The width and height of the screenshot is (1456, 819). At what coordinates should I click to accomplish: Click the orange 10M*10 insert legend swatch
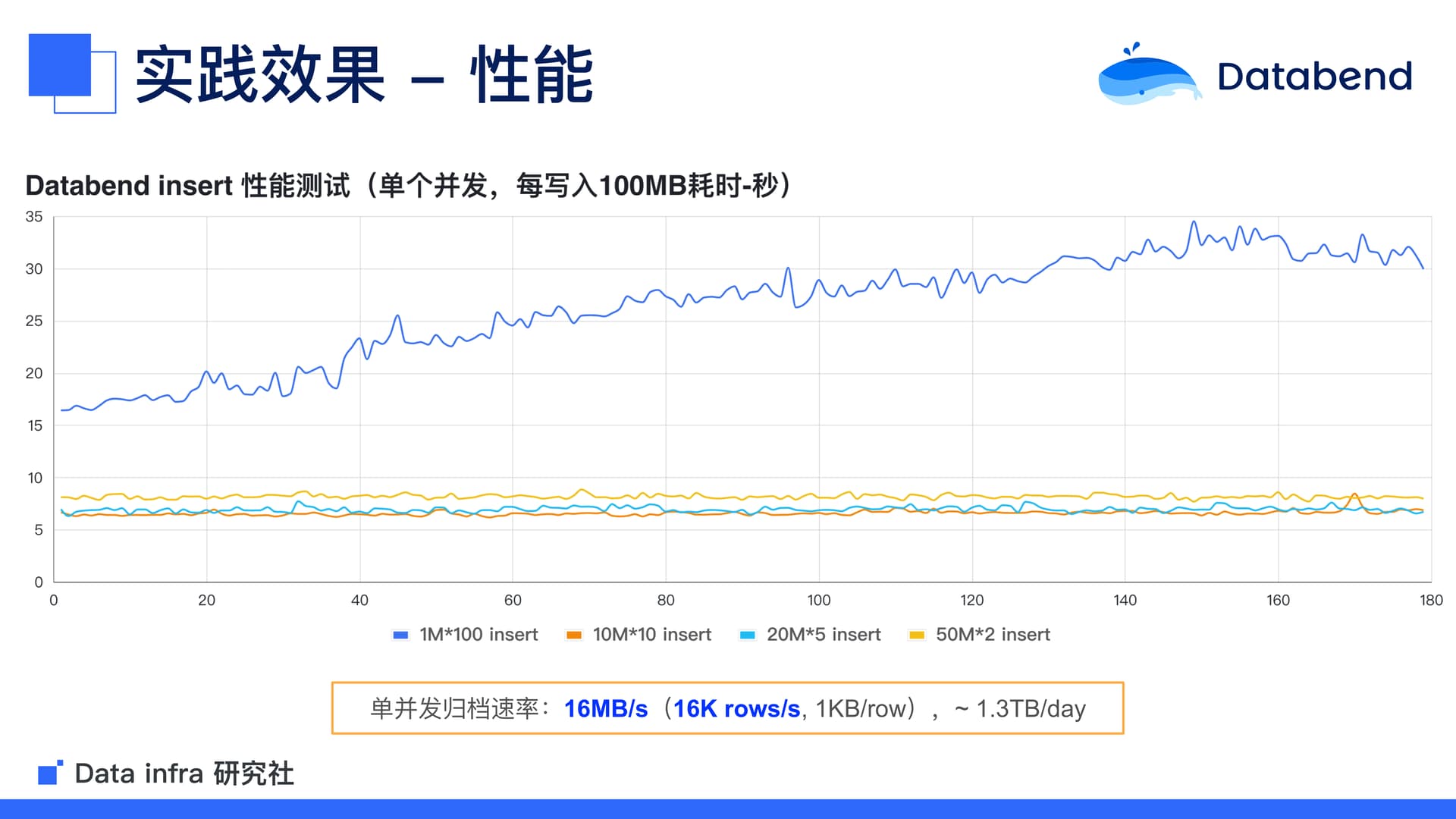tap(574, 635)
